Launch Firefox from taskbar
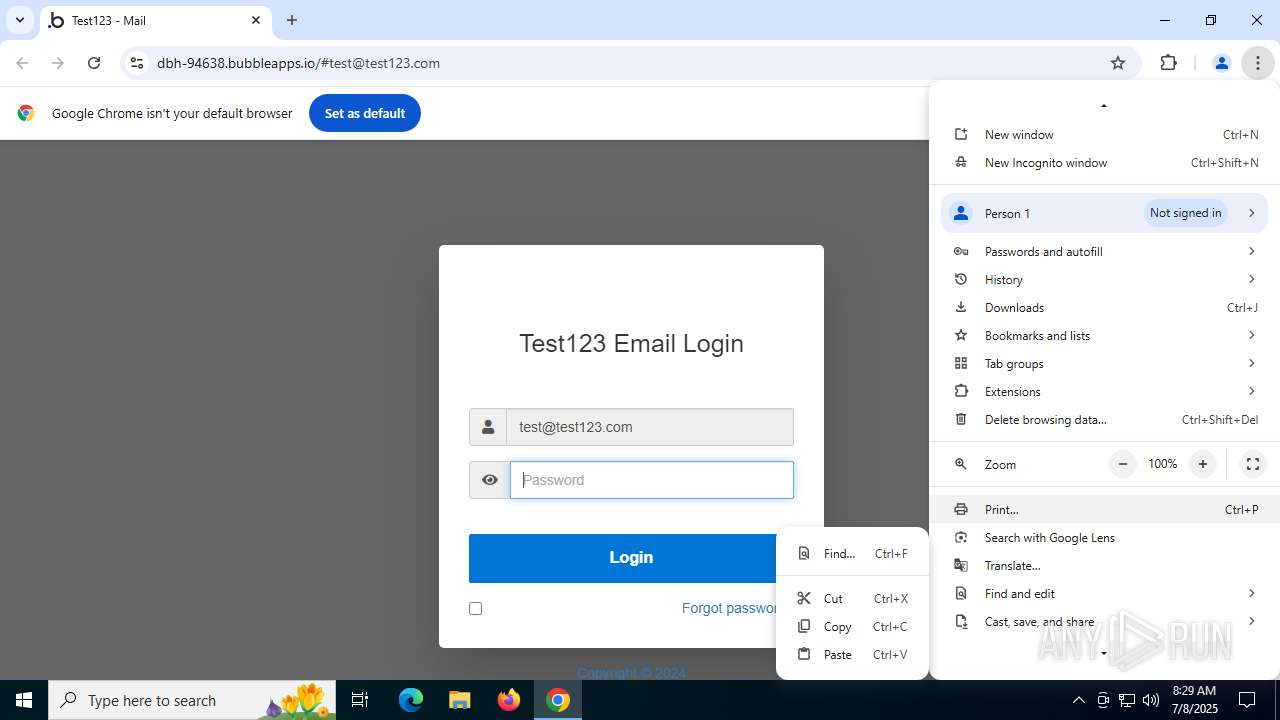 coord(509,700)
